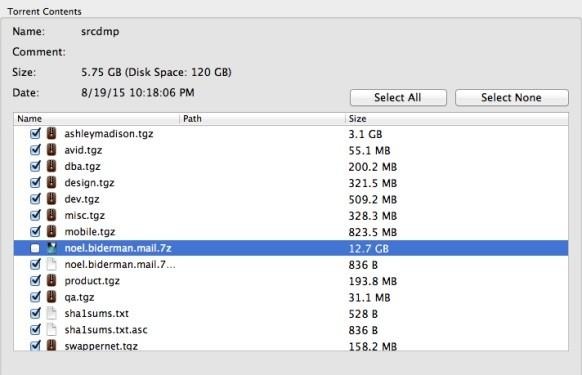Select the 836 B noel.biderman.mail.7… row
The height and width of the screenshot is (375, 582).
tap(291, 264)
